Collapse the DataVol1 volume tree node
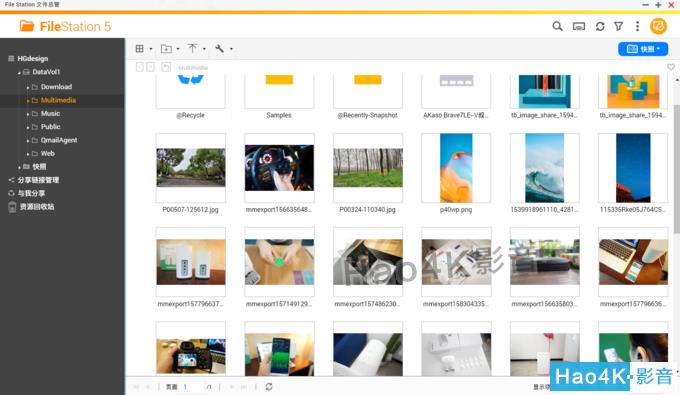680x395 pixels. click(x=19, y=72)
